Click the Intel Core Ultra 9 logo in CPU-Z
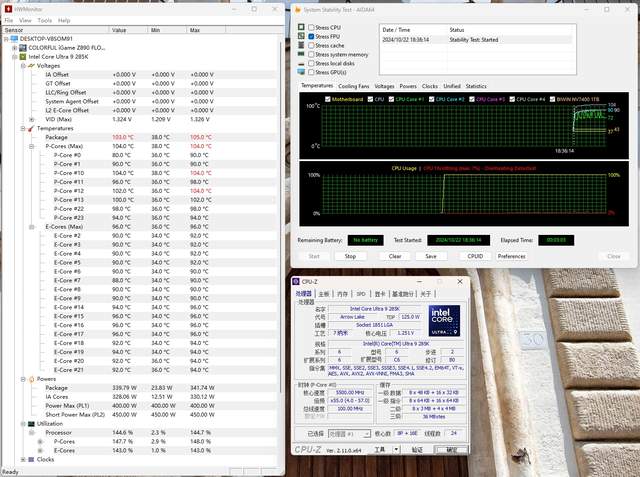 pyautogui.click(x=444, y=321)
